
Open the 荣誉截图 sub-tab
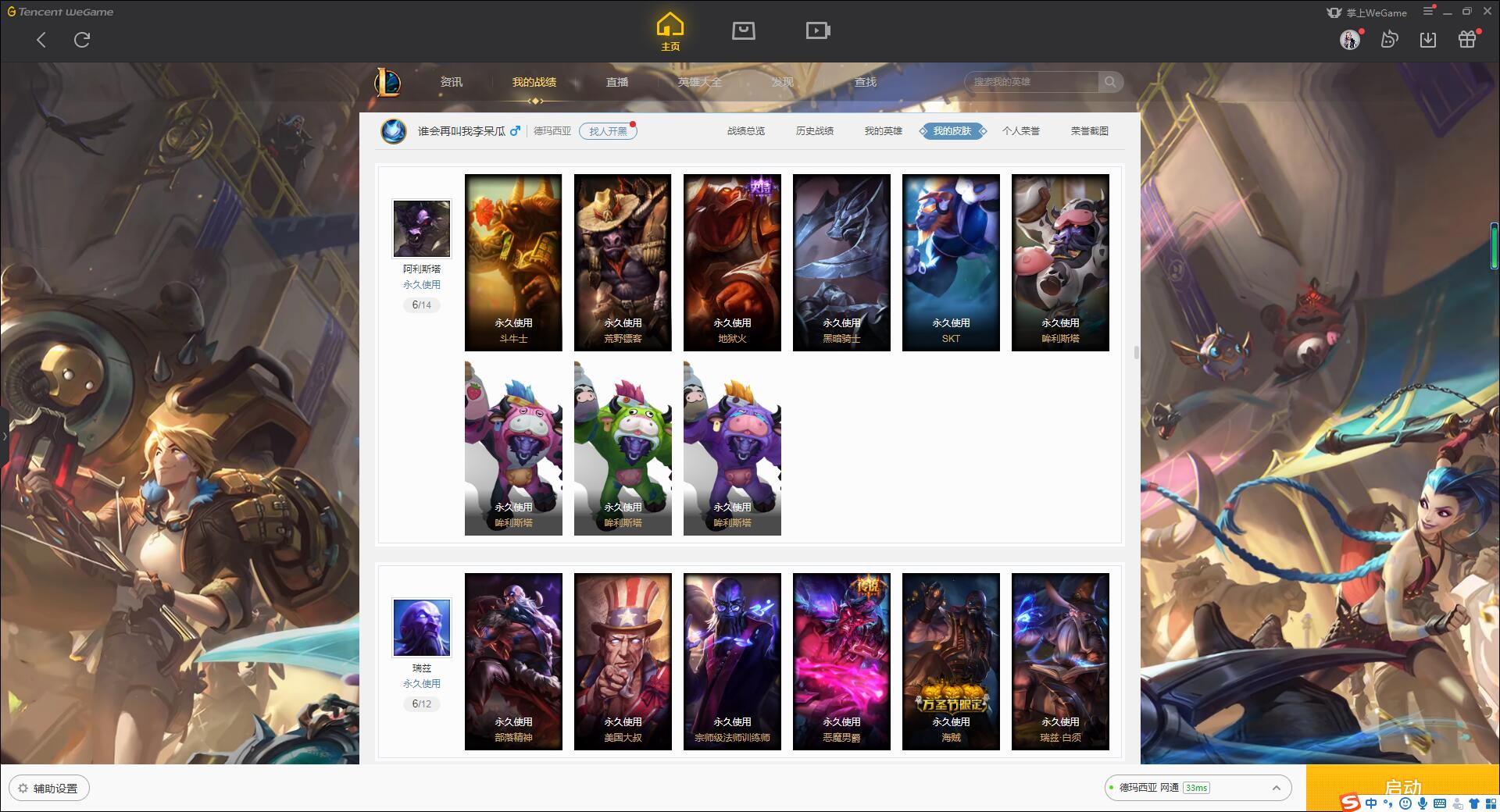(x=1090, y=131)
